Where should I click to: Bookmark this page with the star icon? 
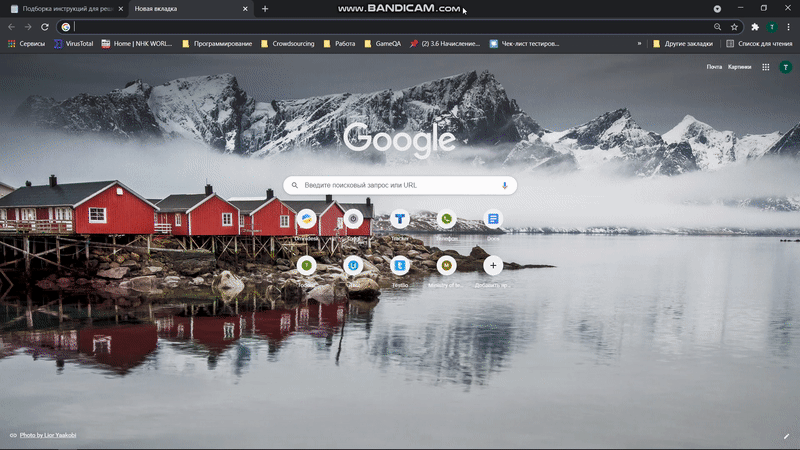point(734,27)
